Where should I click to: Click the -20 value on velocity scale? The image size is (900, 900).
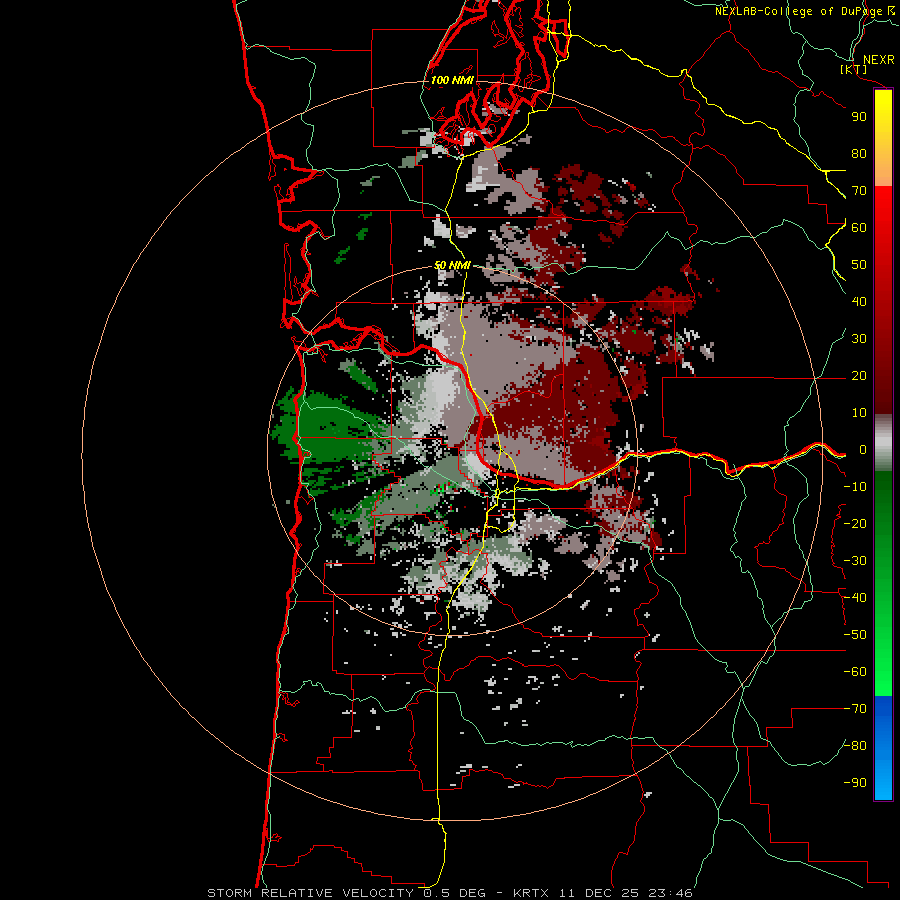pos(855,524)
